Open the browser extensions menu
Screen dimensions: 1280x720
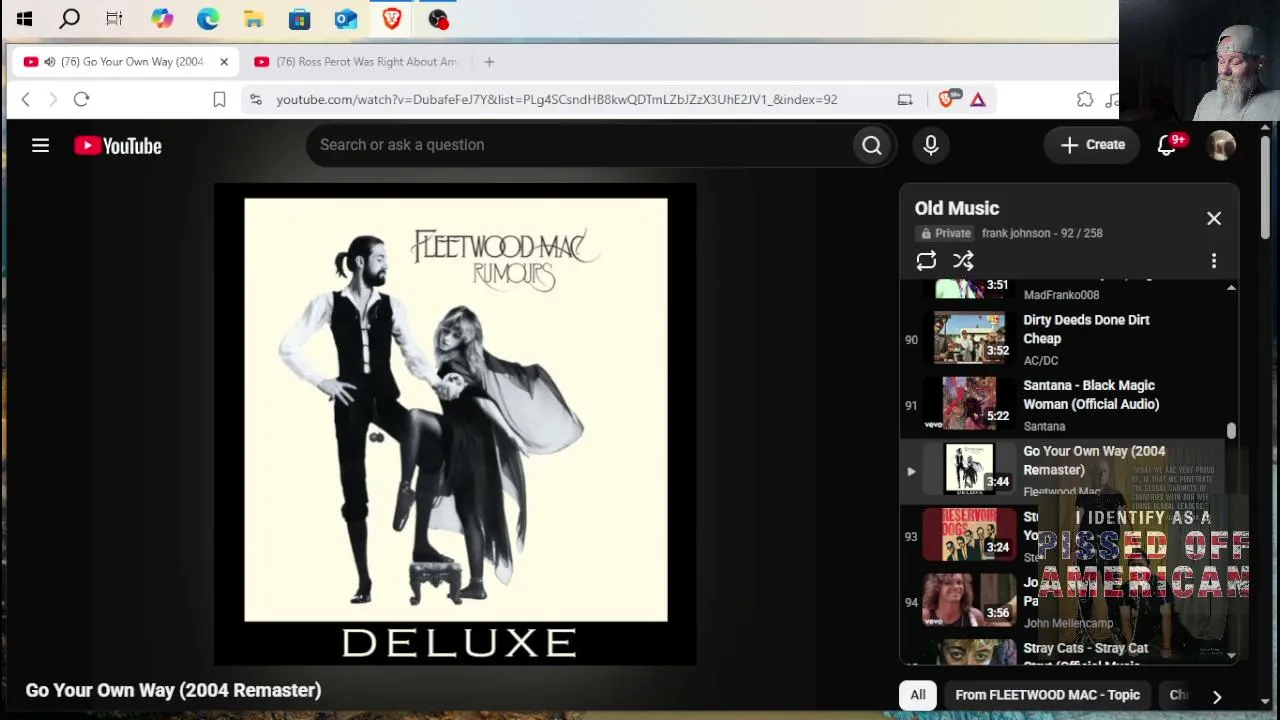pyautogui.click(x=1085, y=99)
